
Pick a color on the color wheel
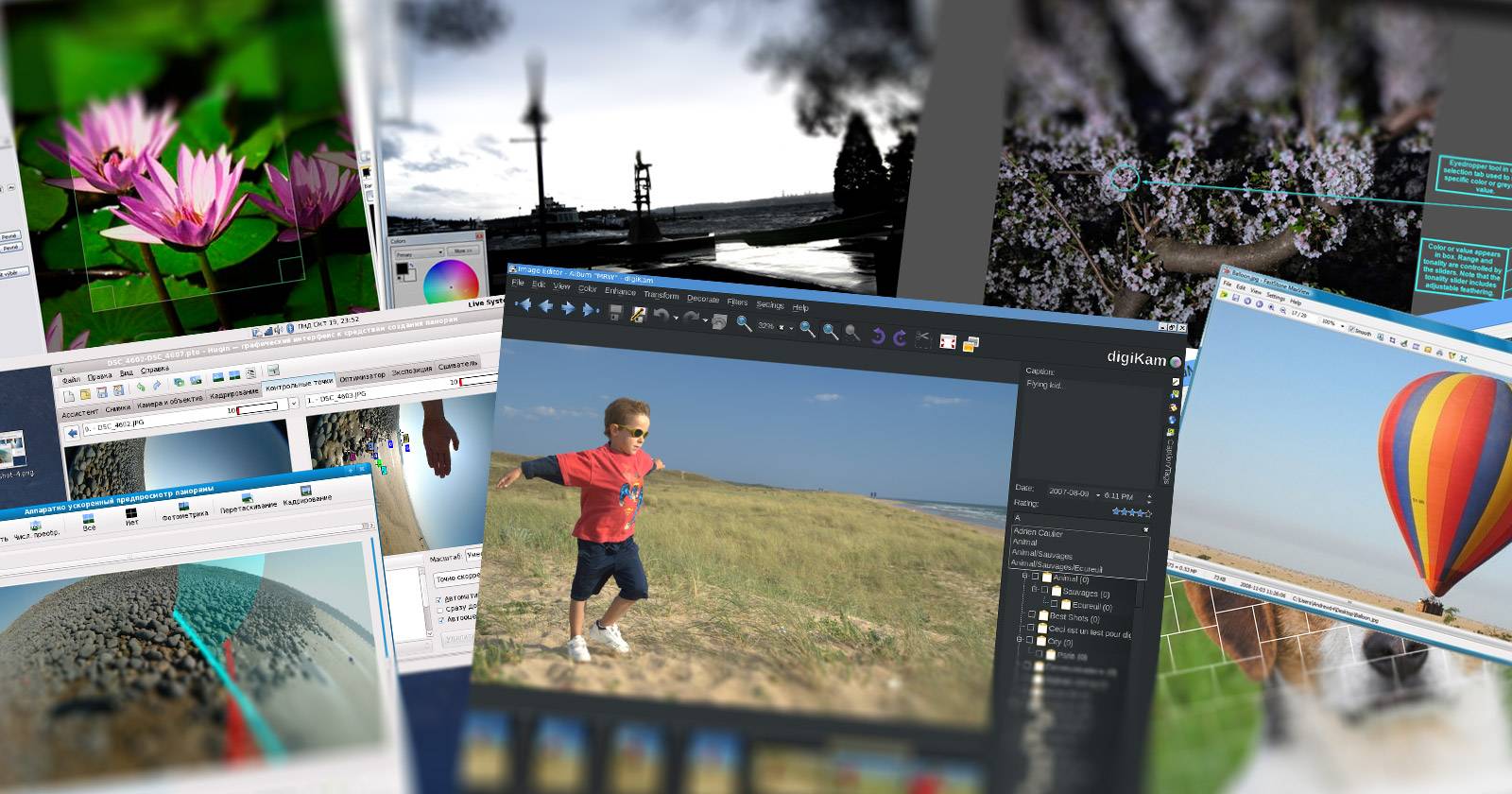click(450, 284)
